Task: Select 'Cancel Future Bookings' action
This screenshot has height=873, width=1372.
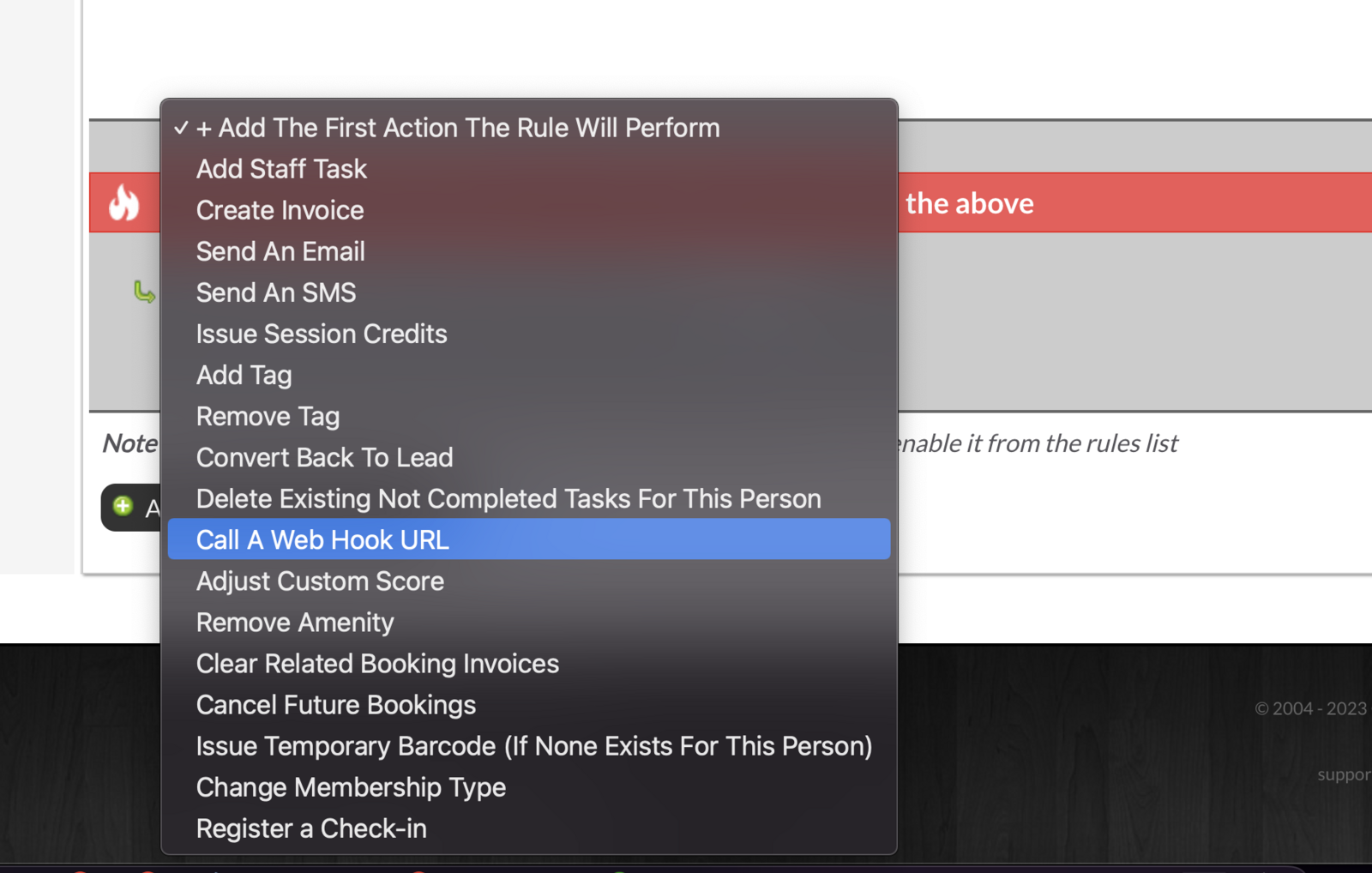Action: pos(335,704)
